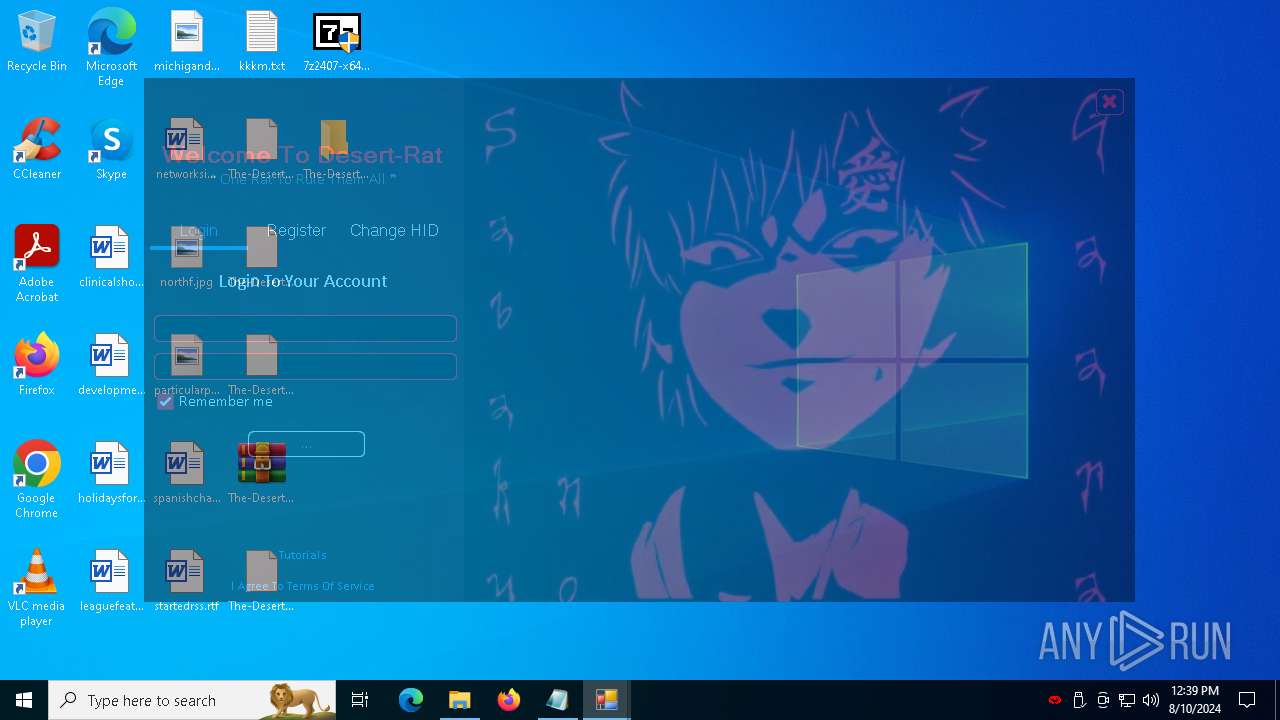Click the login submit button
Screen dimensions: 1280x720
[x=306, y=444]
